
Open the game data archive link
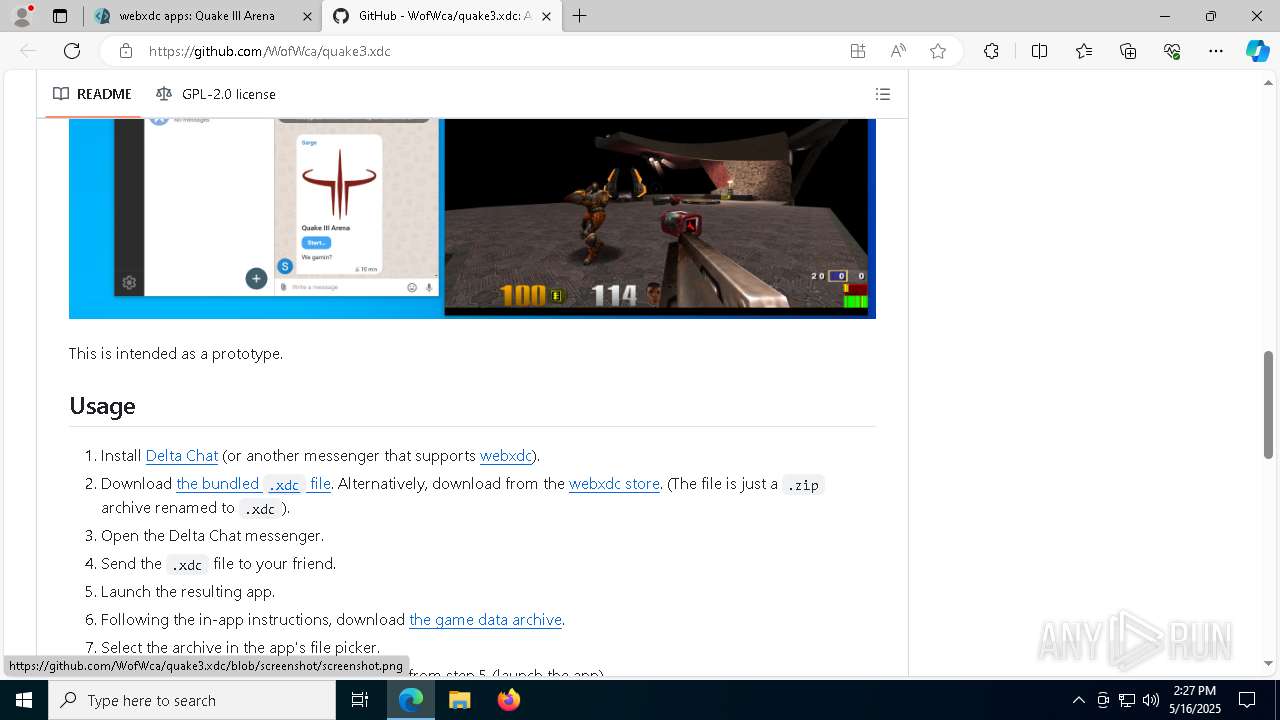coord(485,620)
